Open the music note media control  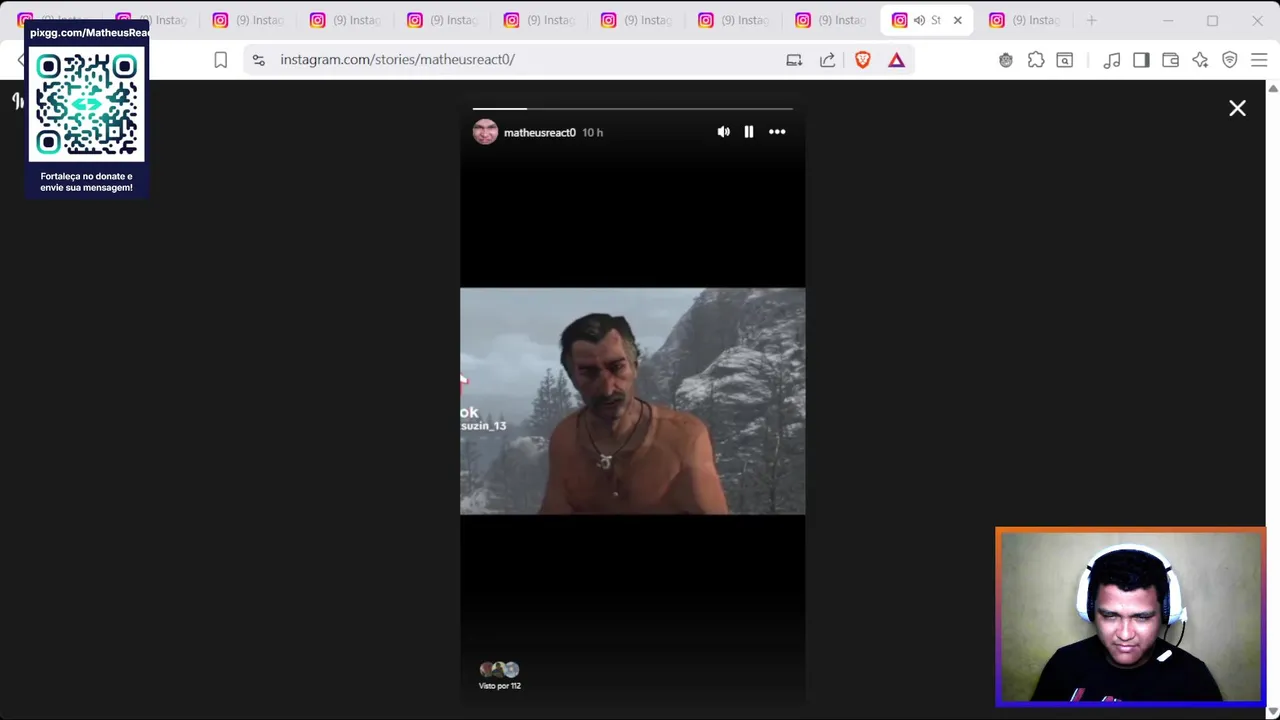click(1112, 60)
